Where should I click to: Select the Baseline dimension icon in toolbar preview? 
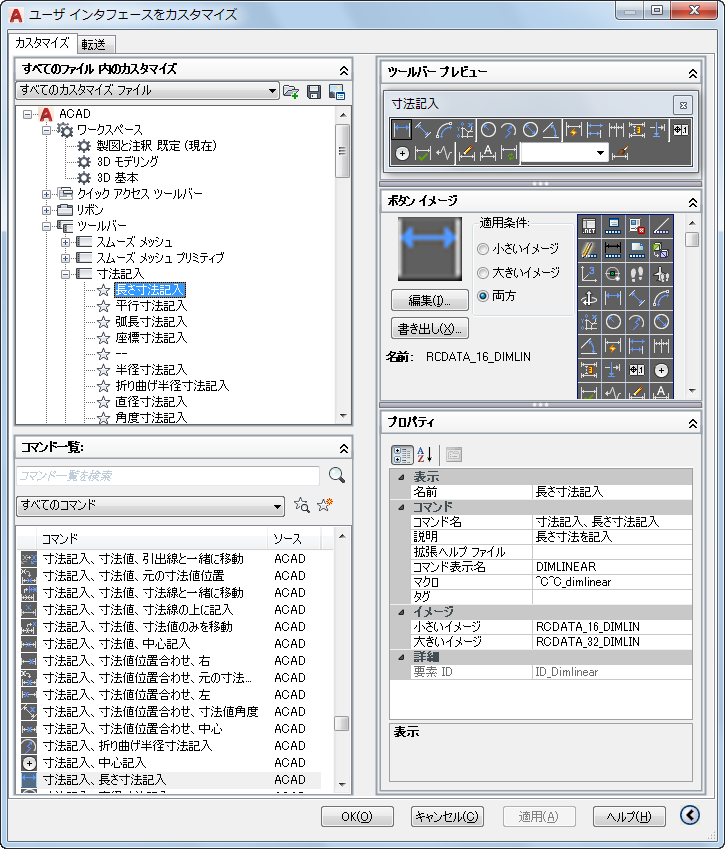pos(595,130)
